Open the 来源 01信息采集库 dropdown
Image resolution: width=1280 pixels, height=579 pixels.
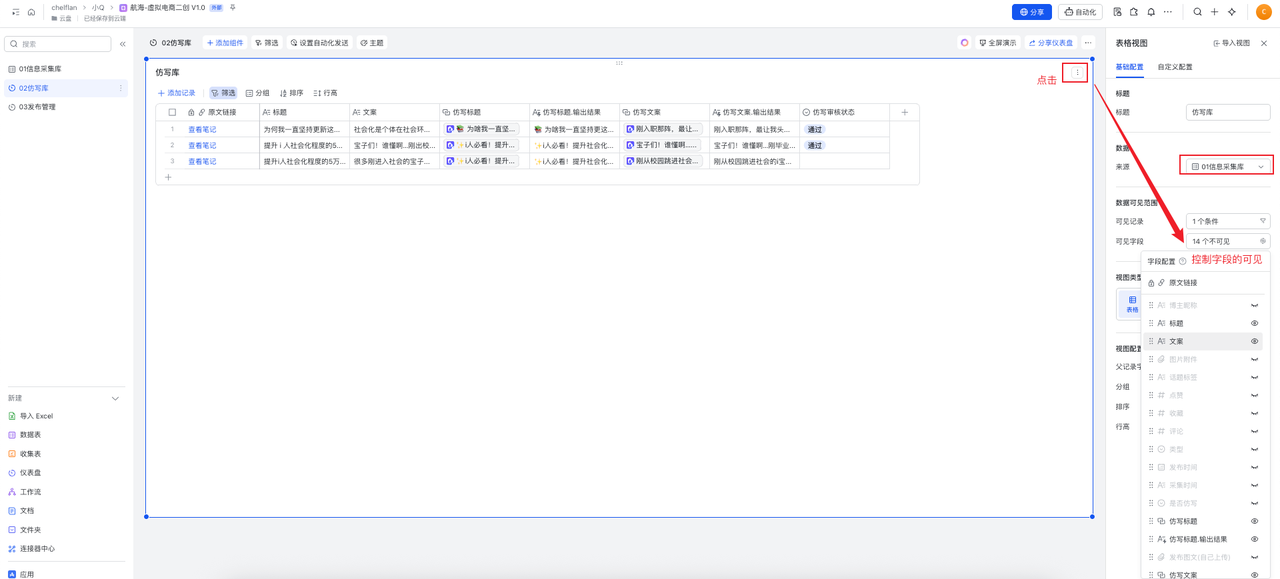click(x=1227, y=166)
